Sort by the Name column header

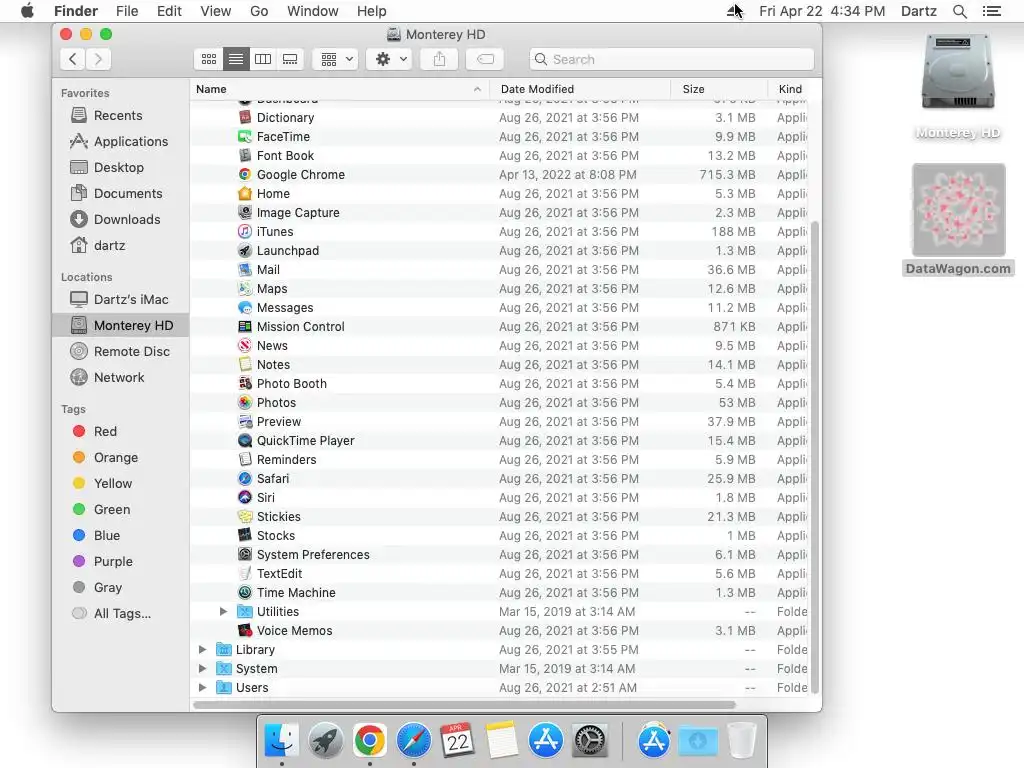click(340, 89)
